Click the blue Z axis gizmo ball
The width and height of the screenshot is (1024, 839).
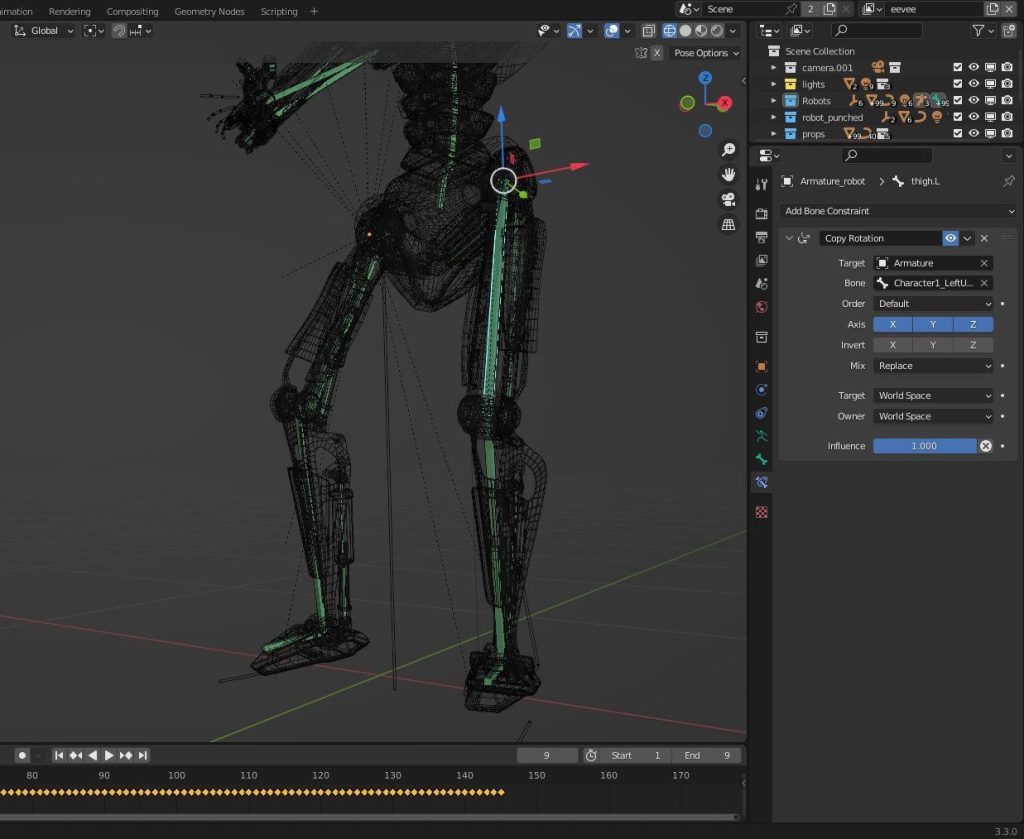(705, 78)
